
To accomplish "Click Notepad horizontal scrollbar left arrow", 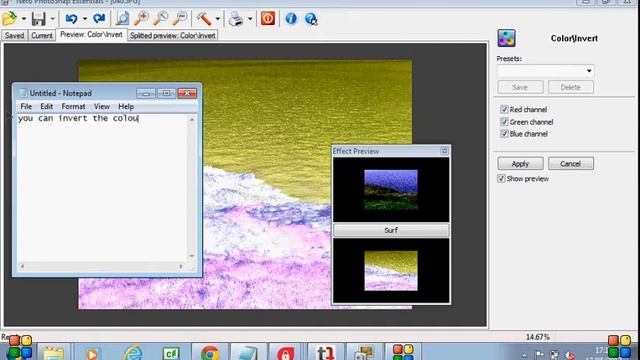I will [22, 266].
